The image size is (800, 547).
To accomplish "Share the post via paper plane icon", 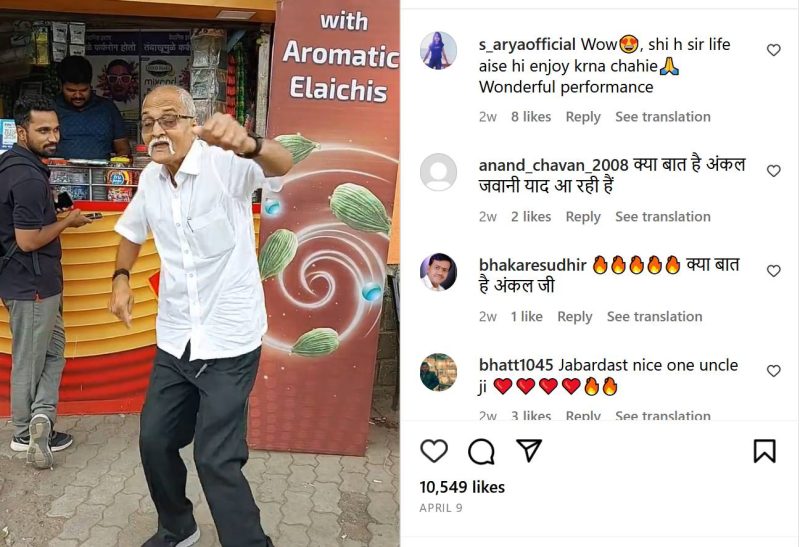I will pos(529,451).
